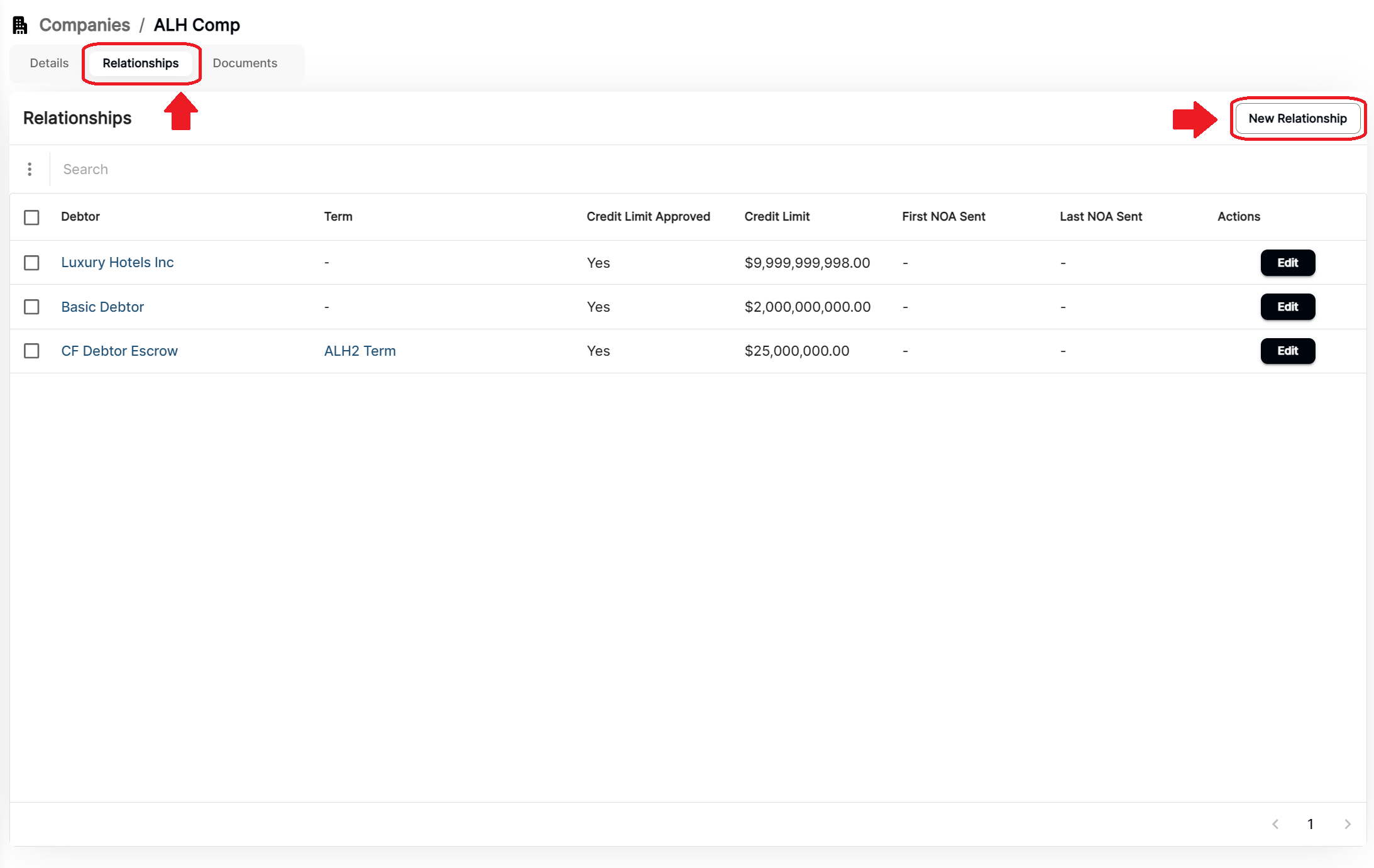Open the three-dot options menu beside search
The width and height of the screenshot is (1374, 868).
(30, 169)
